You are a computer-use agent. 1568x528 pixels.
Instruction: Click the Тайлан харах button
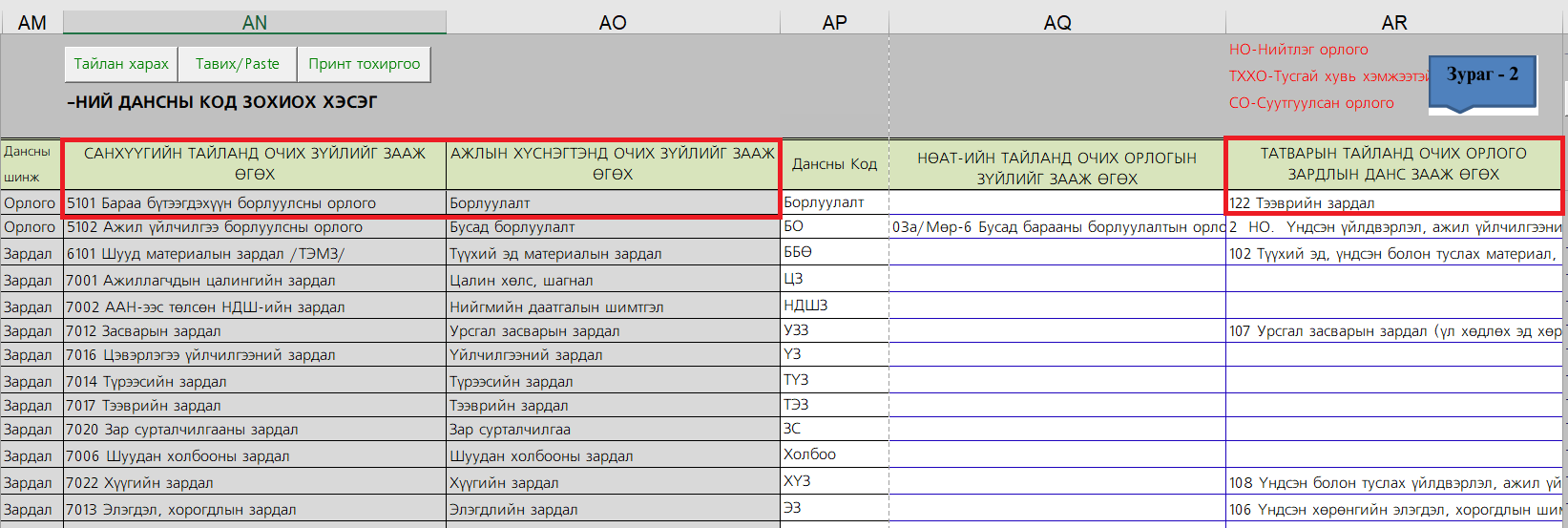click(121, 64)
